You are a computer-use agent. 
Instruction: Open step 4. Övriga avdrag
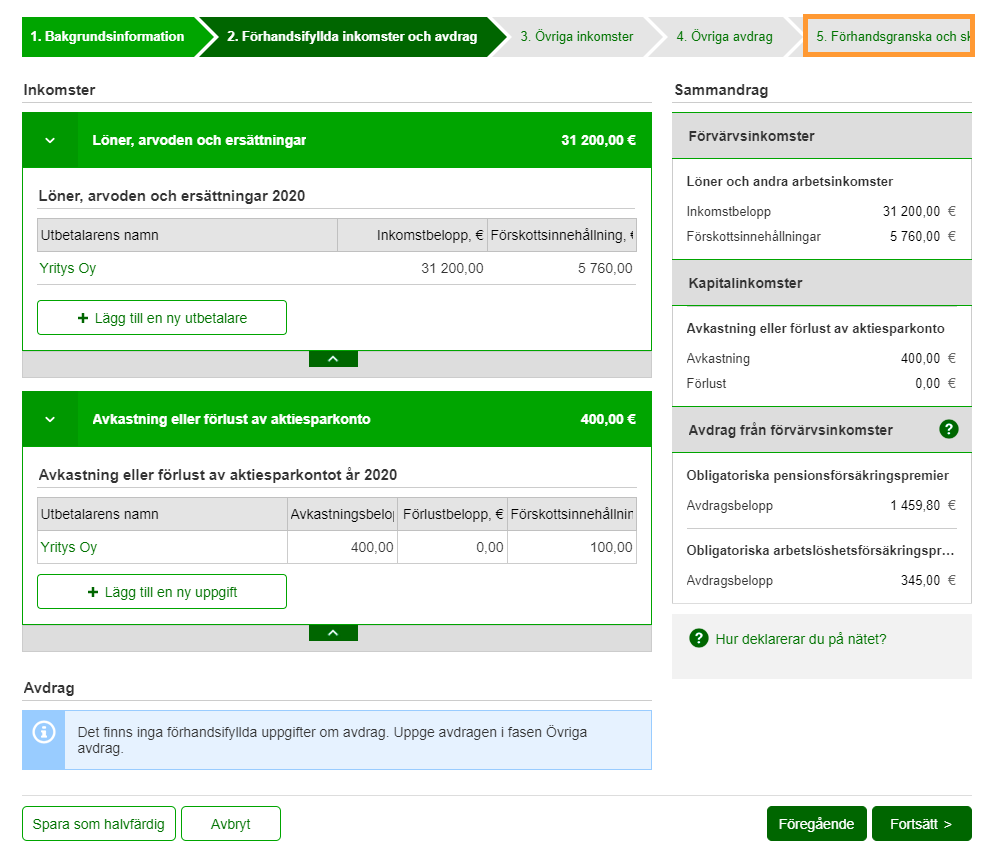pyautogui.click(x=724, y=37)
